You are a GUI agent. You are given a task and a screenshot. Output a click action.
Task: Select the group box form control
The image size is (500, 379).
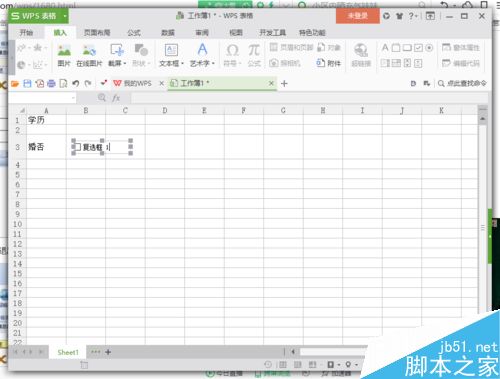[396, 48]
